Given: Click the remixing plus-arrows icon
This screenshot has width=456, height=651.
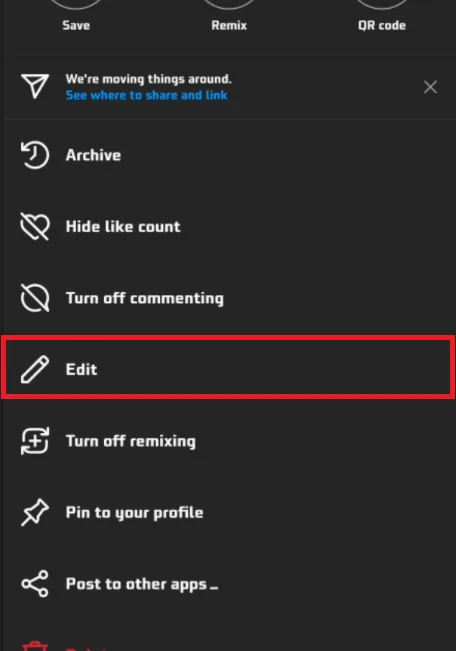Looking at the screenshot, I should 35,441.
